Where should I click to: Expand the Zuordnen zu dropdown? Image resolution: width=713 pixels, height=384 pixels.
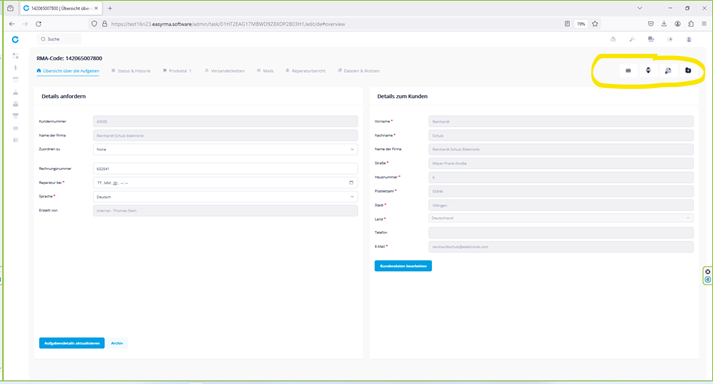pyautogui.click(x=225, y=149)
